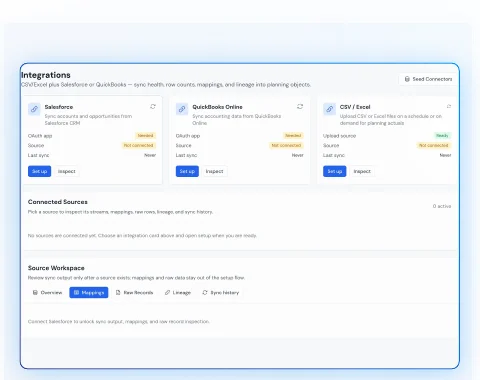This screenshot has width=480, height=380.
Task: Inspect the CSV / Excel integration
Action: coord(362,171)
